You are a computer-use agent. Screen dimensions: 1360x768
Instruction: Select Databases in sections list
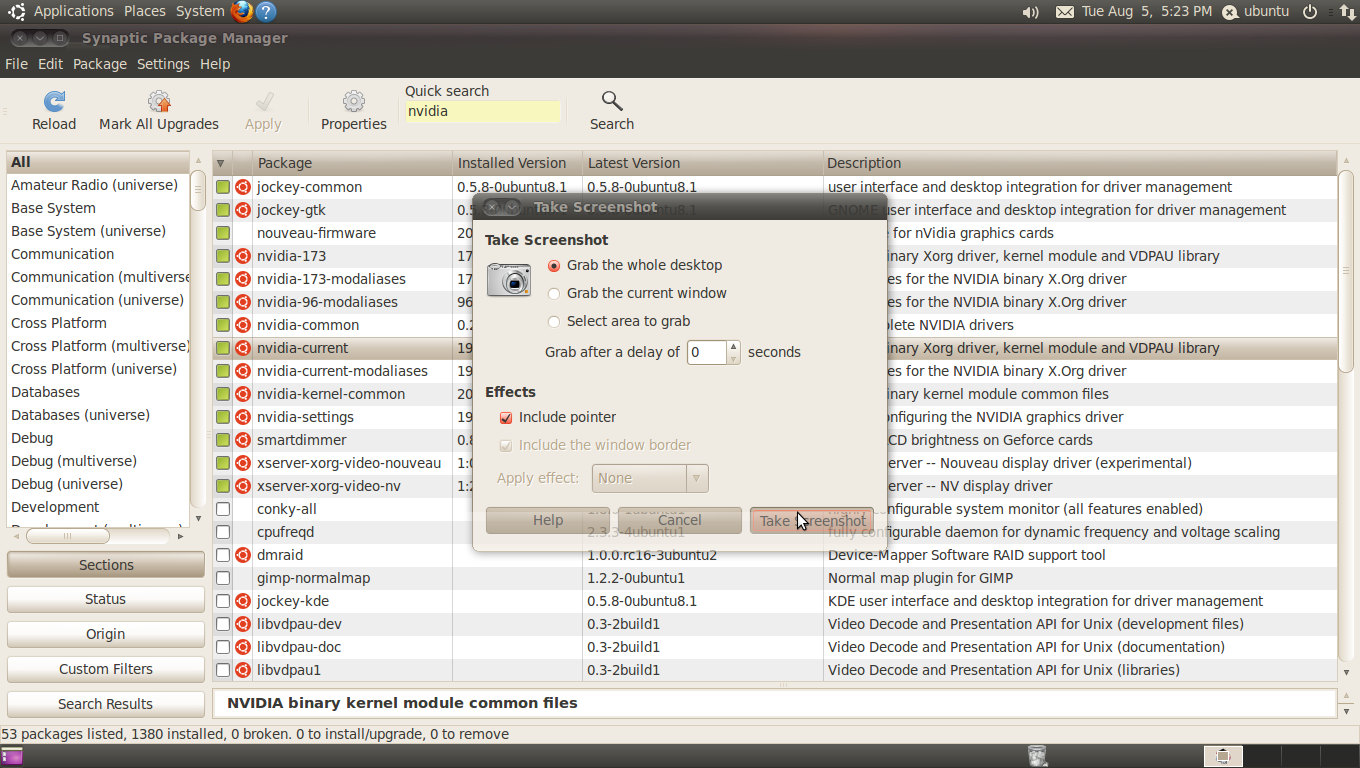(x=46, y=392)
